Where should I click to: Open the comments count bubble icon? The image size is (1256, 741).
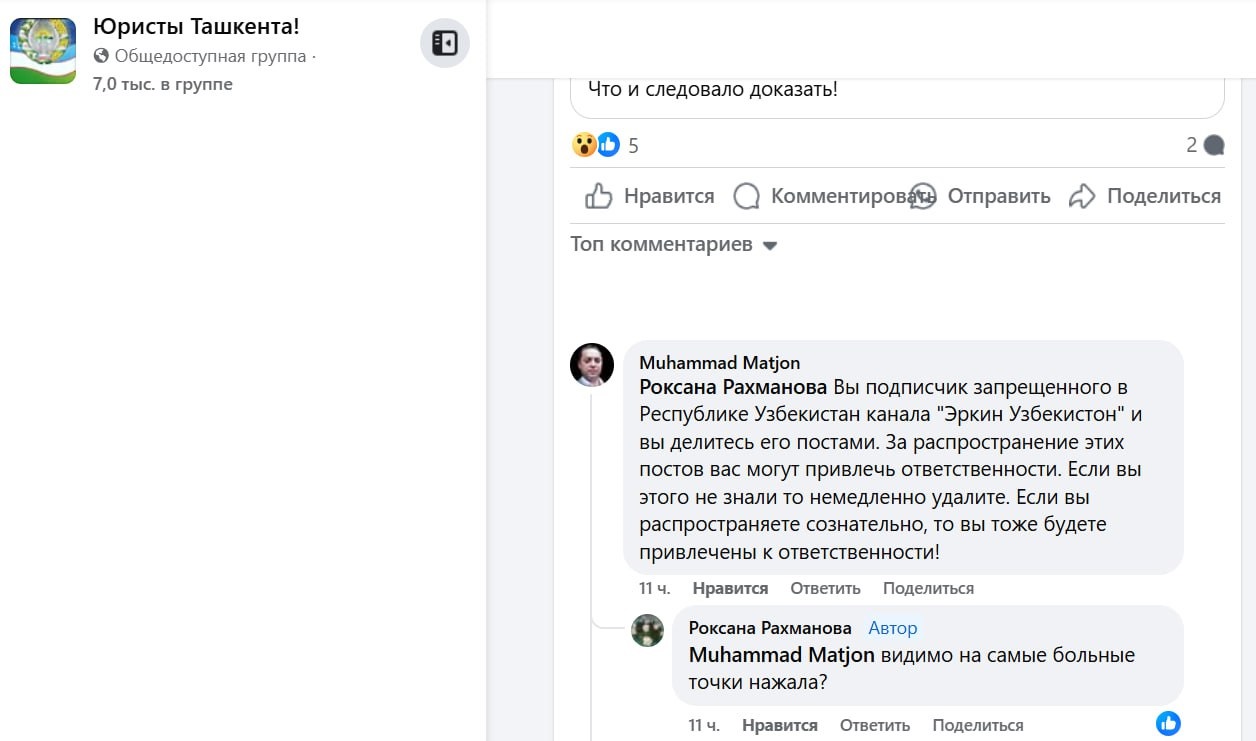(1214, 146)
